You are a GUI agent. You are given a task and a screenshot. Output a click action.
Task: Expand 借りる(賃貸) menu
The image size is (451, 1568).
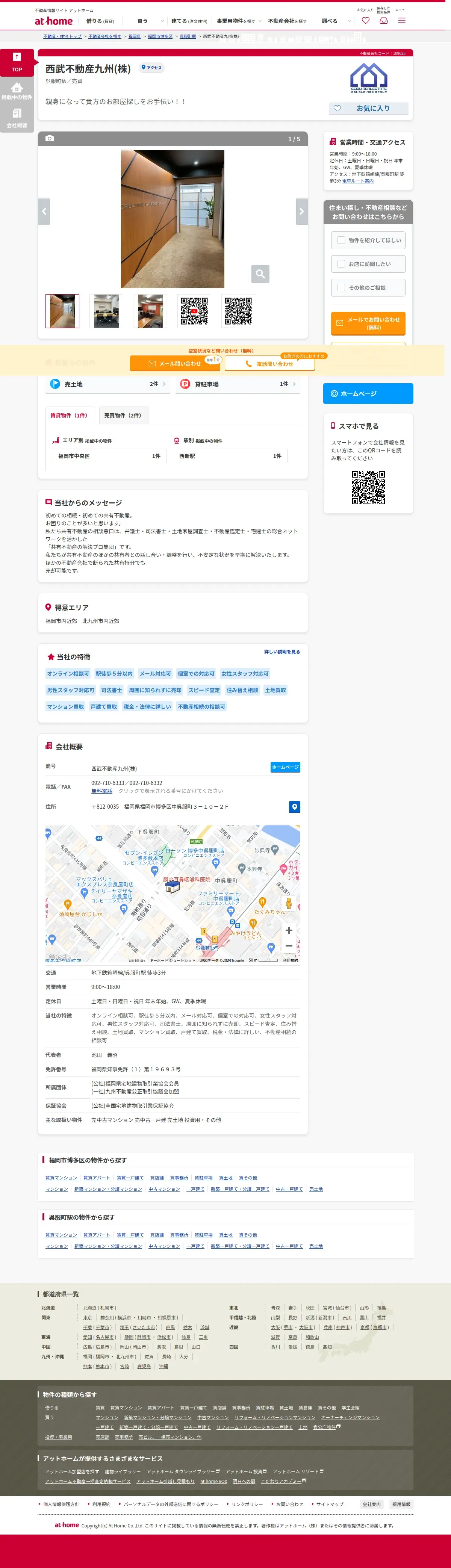[x=100, y=21]
